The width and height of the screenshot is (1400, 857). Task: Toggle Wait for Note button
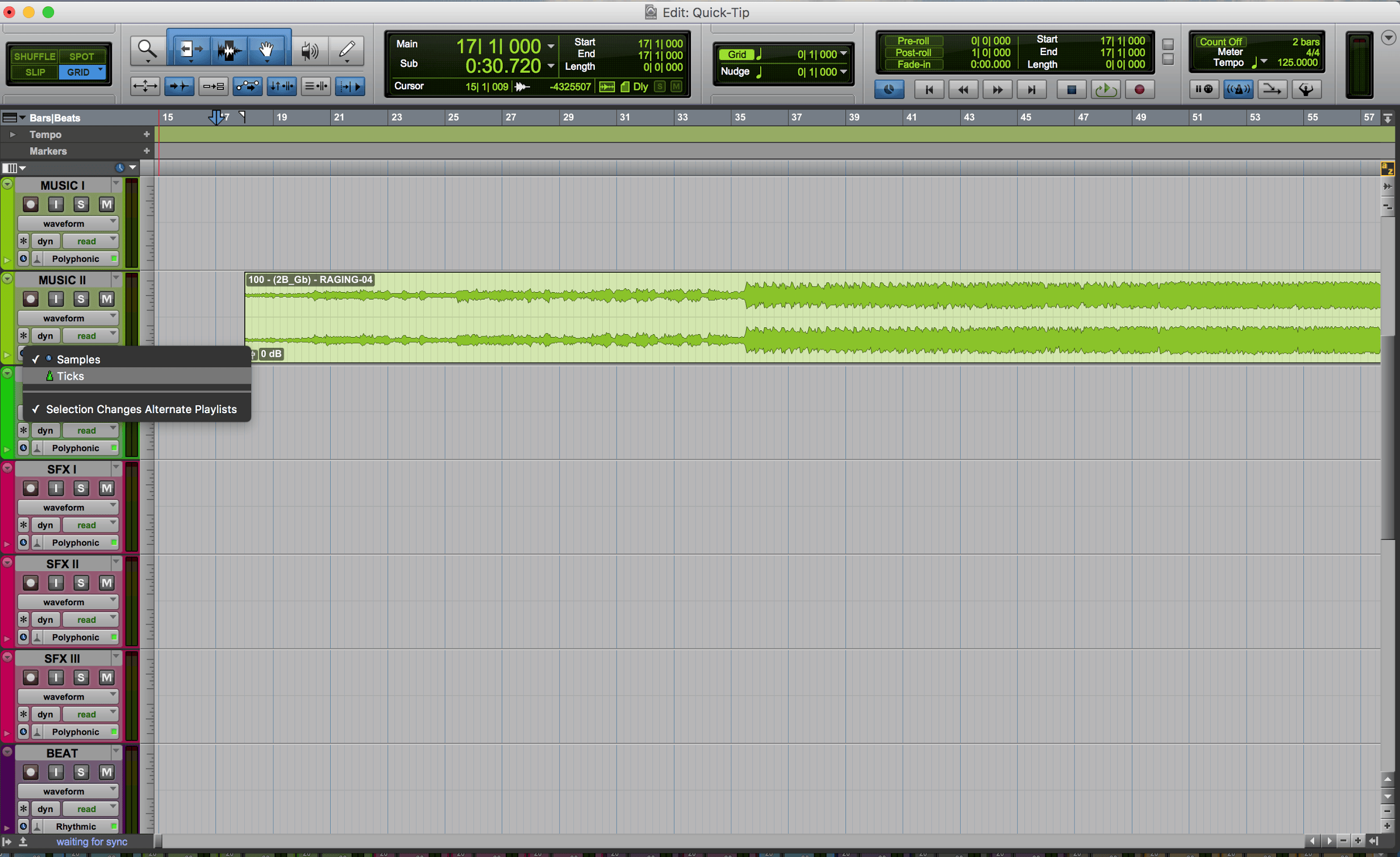pyautogui.click(x=1204, y=89)
